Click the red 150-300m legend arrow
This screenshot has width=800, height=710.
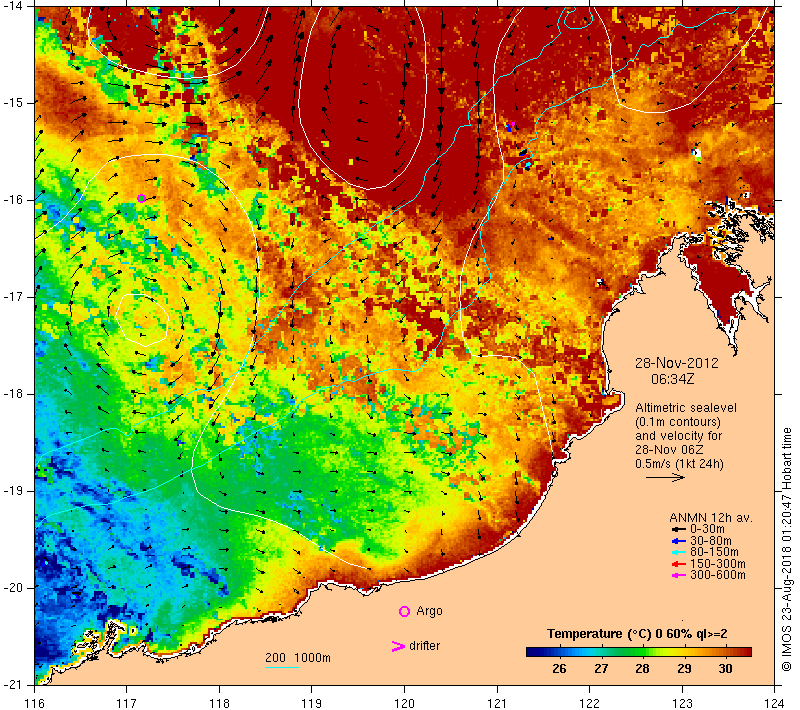pyautogui.click(x=679, y=564)
